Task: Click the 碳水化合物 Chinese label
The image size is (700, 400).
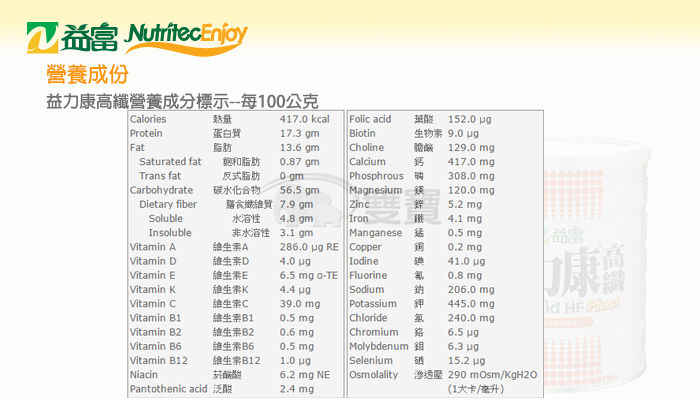Action: (237, 190)
